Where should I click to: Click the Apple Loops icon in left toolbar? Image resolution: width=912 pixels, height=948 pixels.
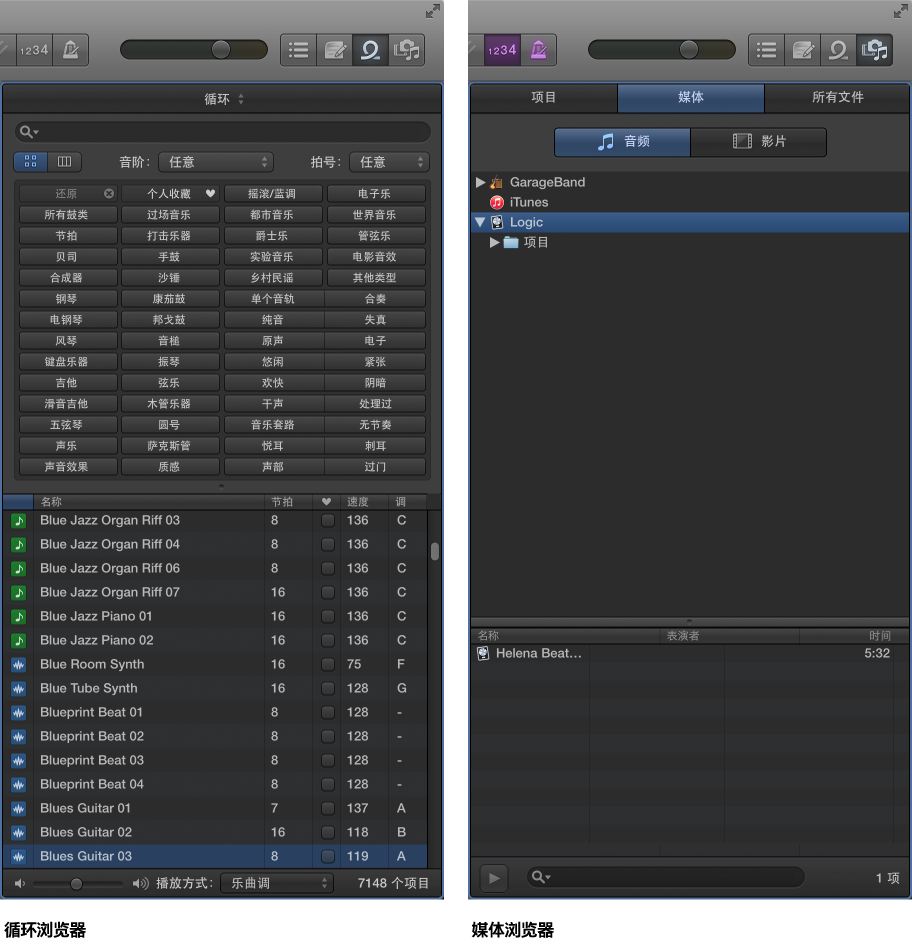tap(370, 50)
